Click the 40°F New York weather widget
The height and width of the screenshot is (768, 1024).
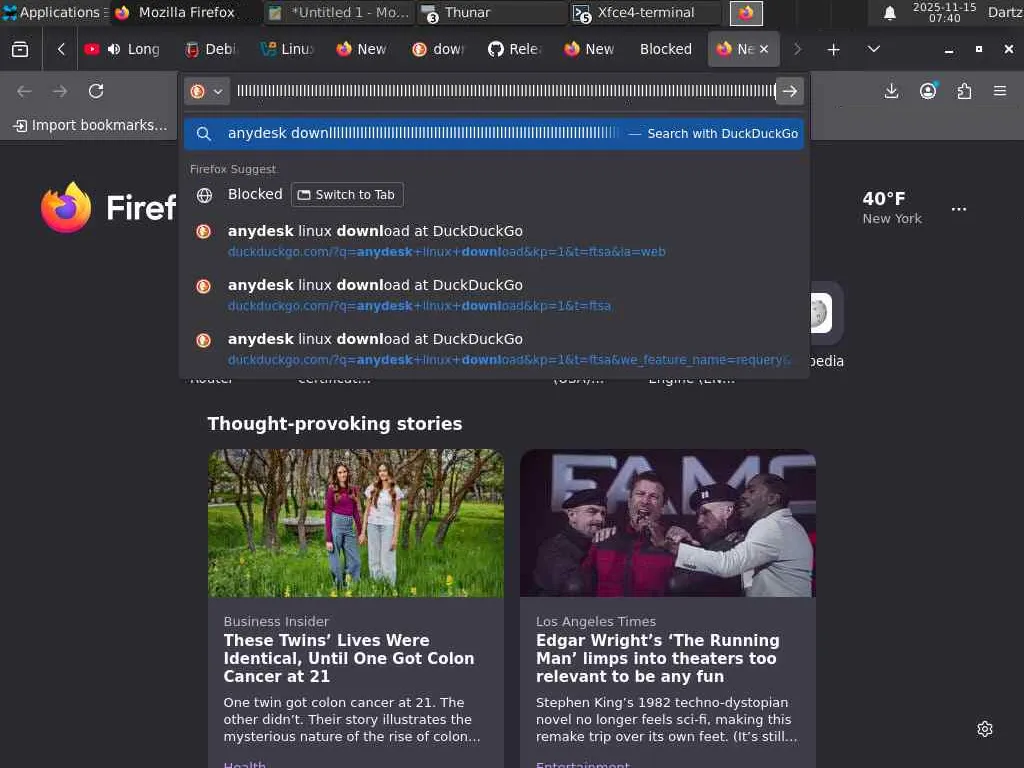[x=891, y=208]
